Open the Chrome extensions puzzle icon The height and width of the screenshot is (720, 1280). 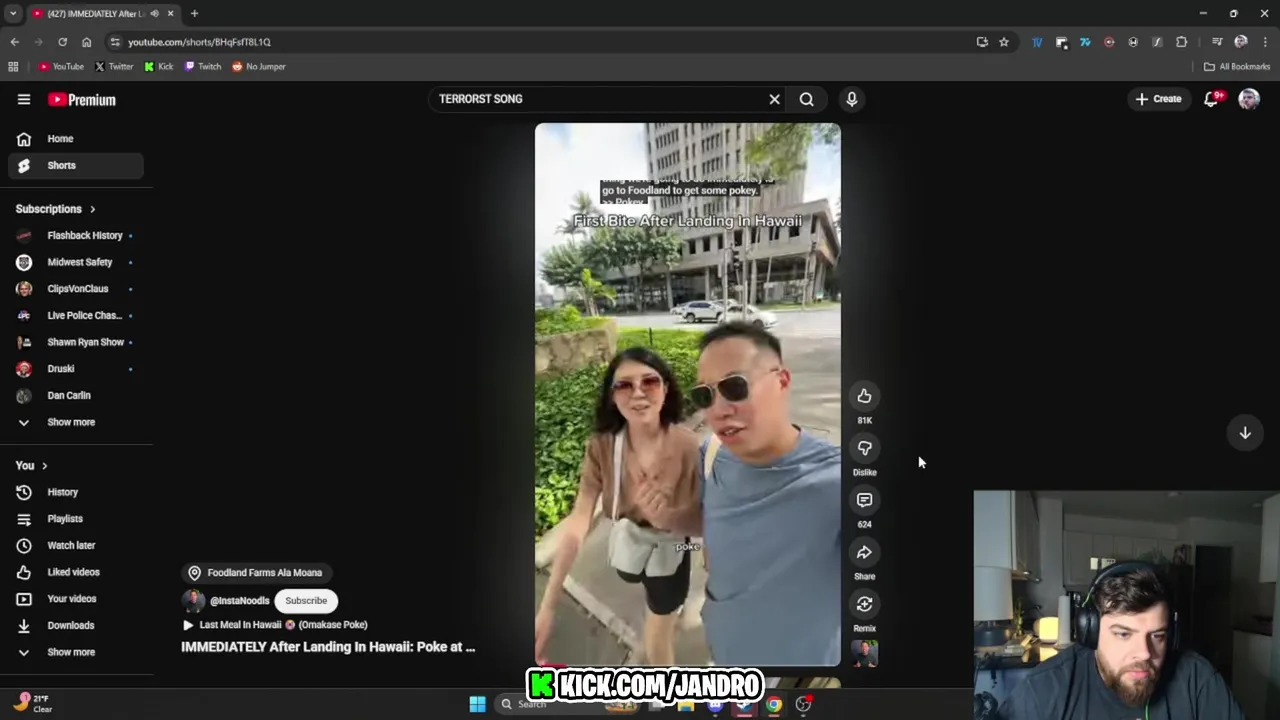tap(1181, 42)
